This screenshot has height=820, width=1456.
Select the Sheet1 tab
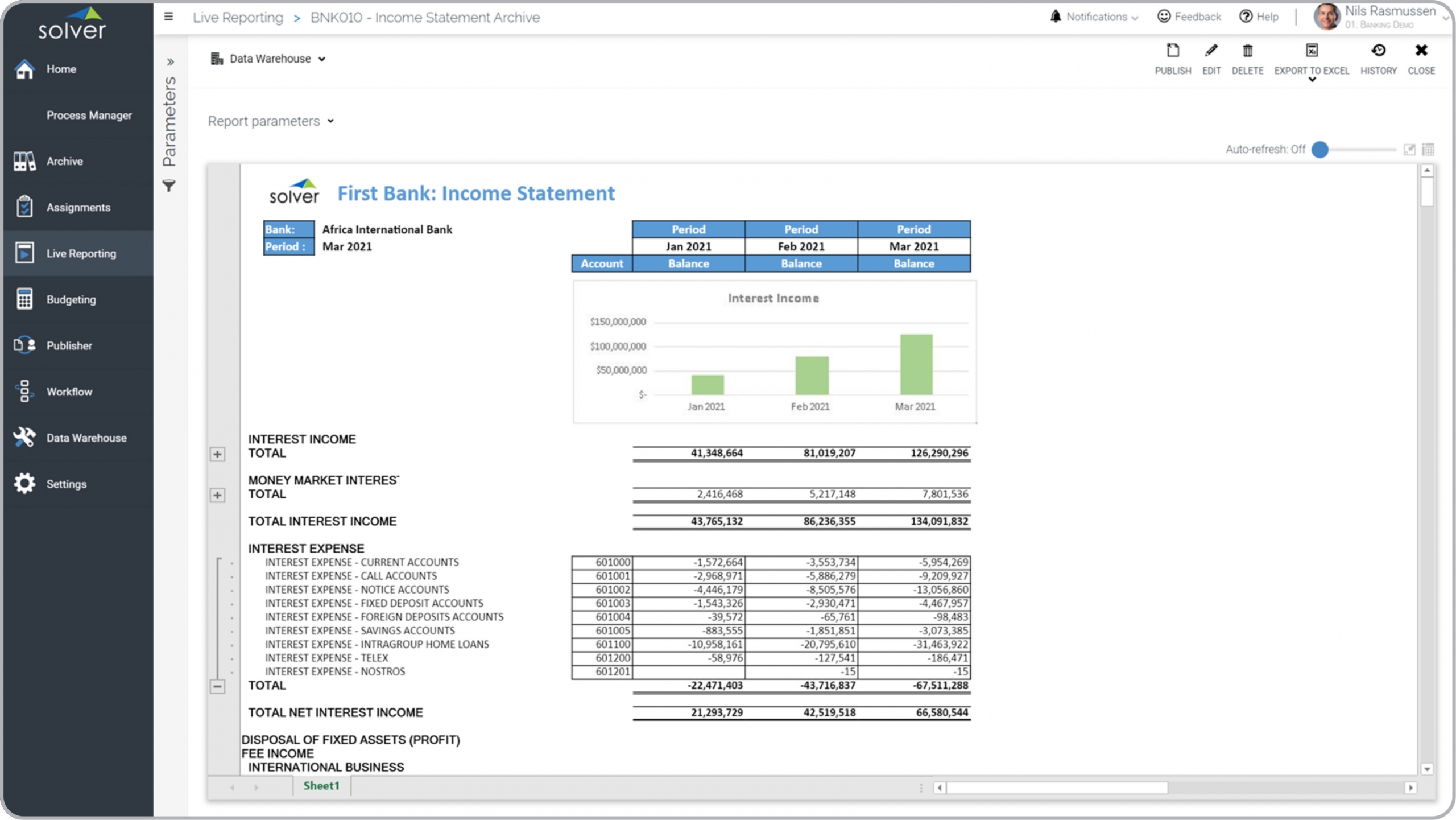[321, 786]
